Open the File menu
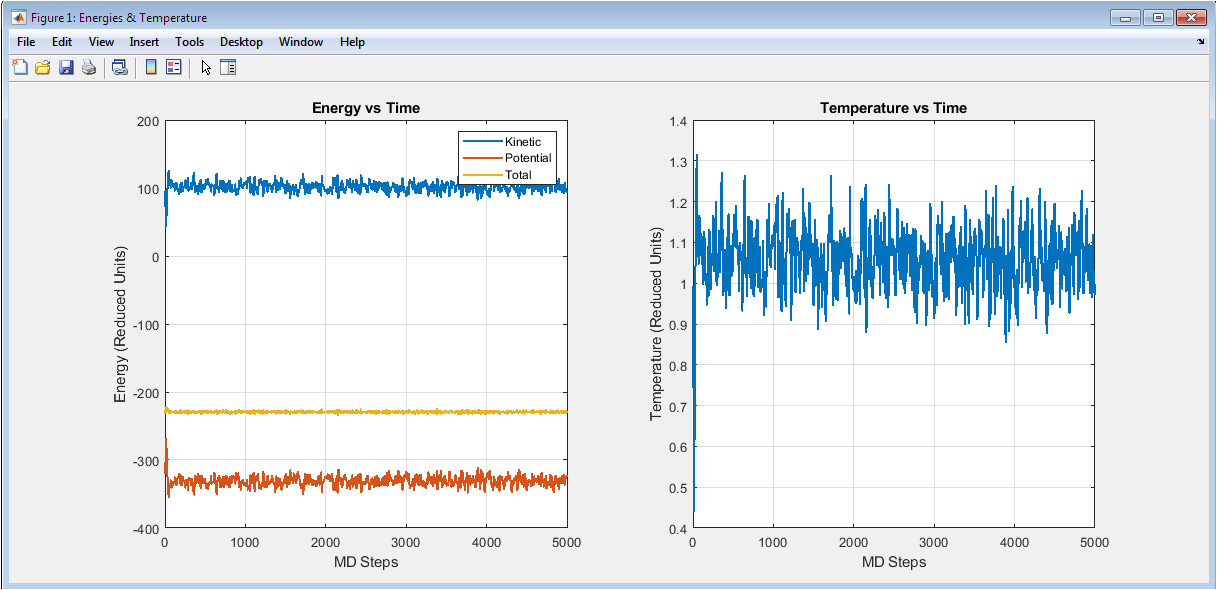This screenshot has height=590, width=1217. [x=26, y=42]
